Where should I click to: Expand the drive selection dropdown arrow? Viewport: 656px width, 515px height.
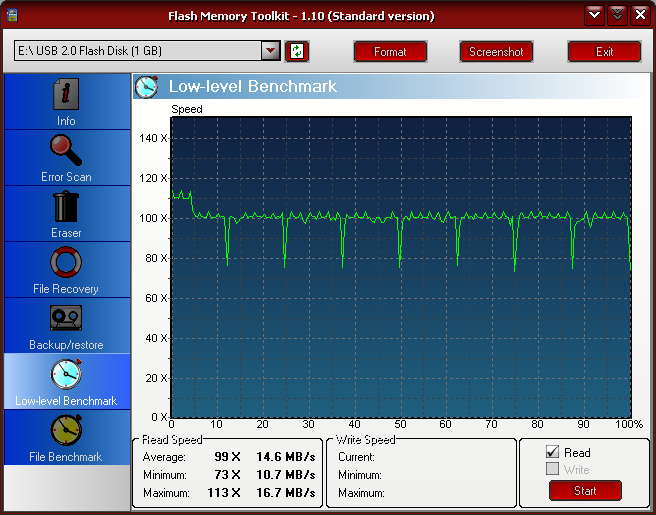[270, 51]
